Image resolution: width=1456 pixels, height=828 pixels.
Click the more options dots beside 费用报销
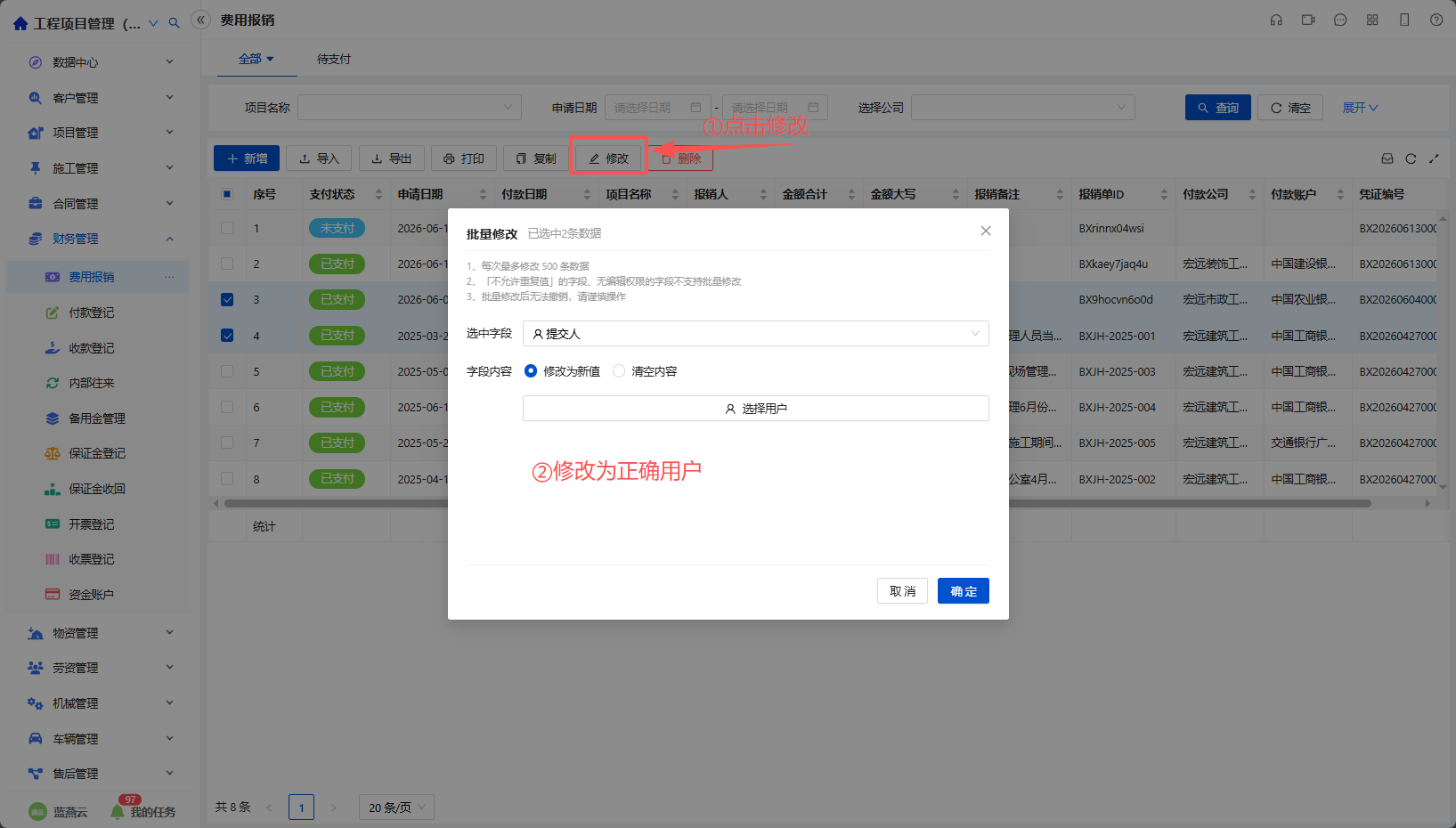(169, 277)
